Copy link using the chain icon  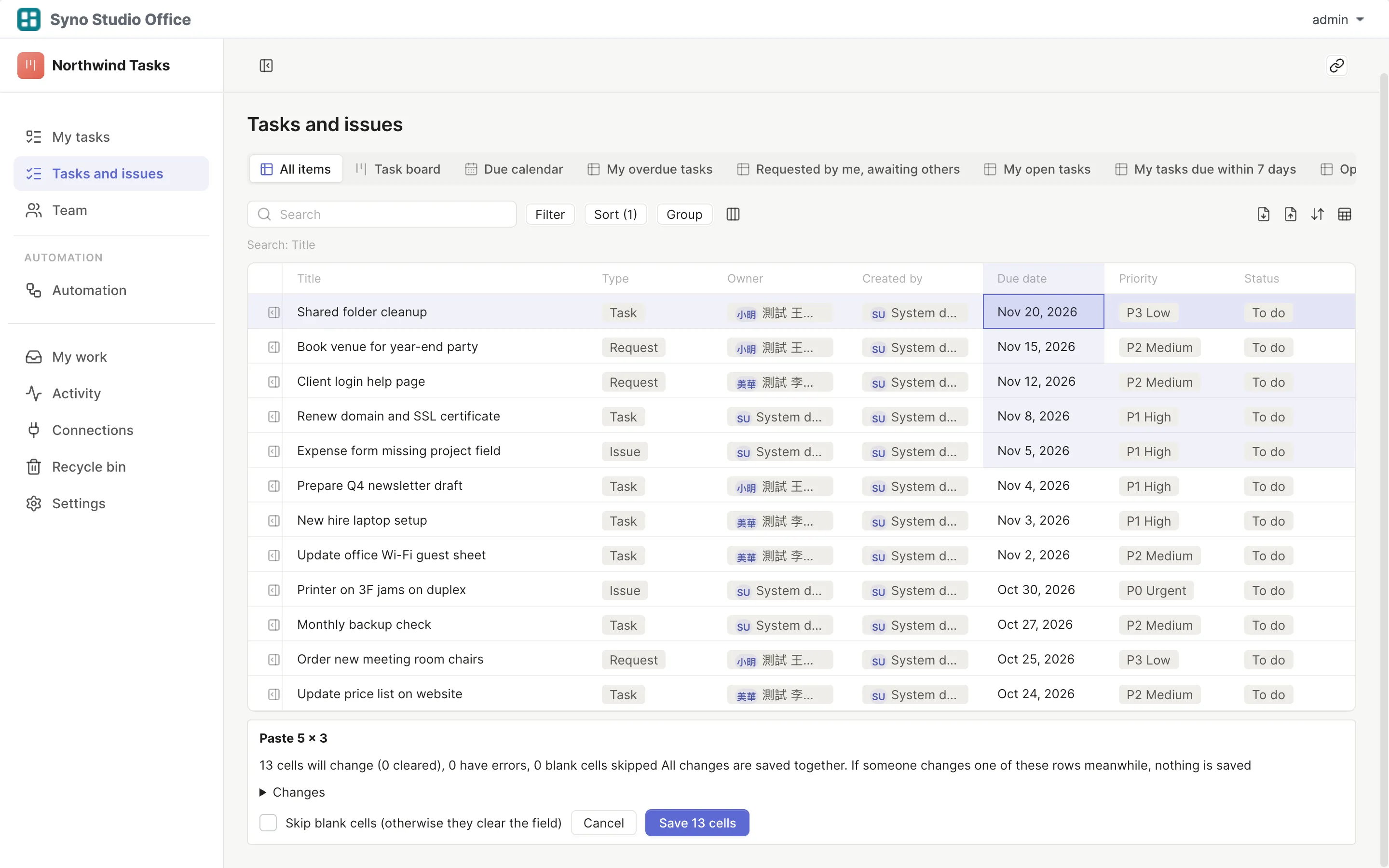[1336, 66]
